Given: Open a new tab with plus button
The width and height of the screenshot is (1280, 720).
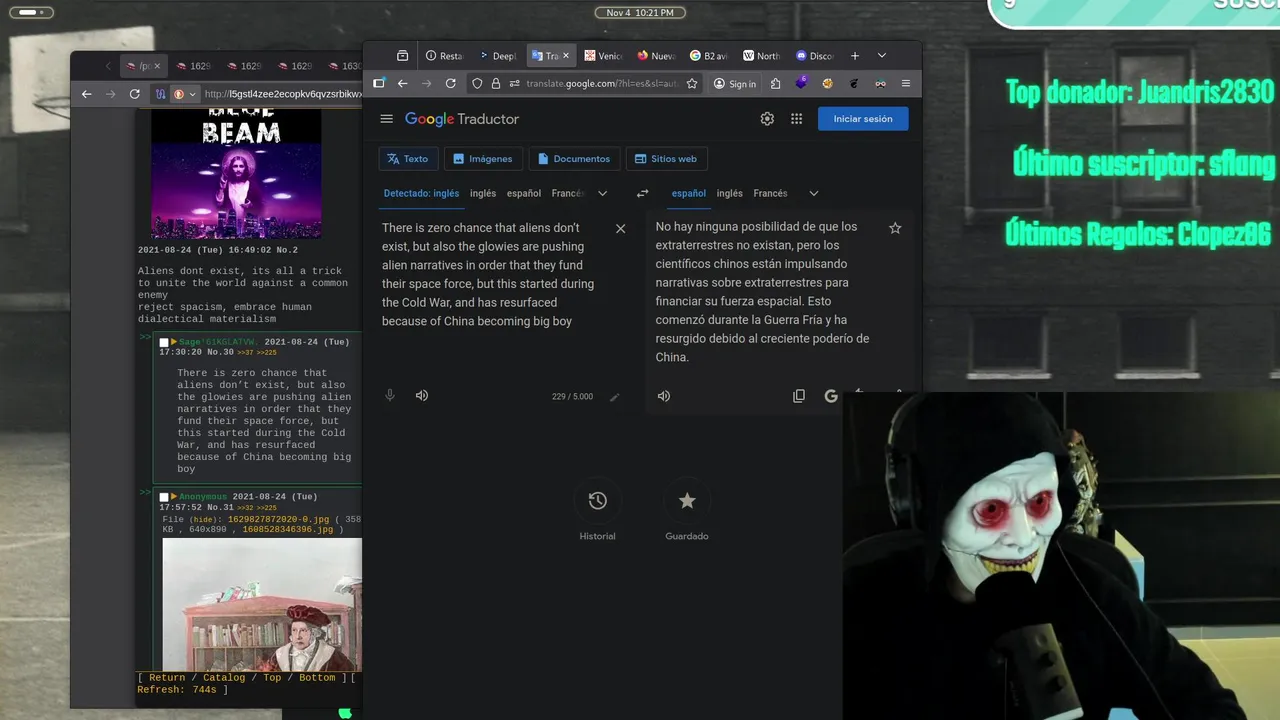Looking at the screenshot, I should [854, 56].
